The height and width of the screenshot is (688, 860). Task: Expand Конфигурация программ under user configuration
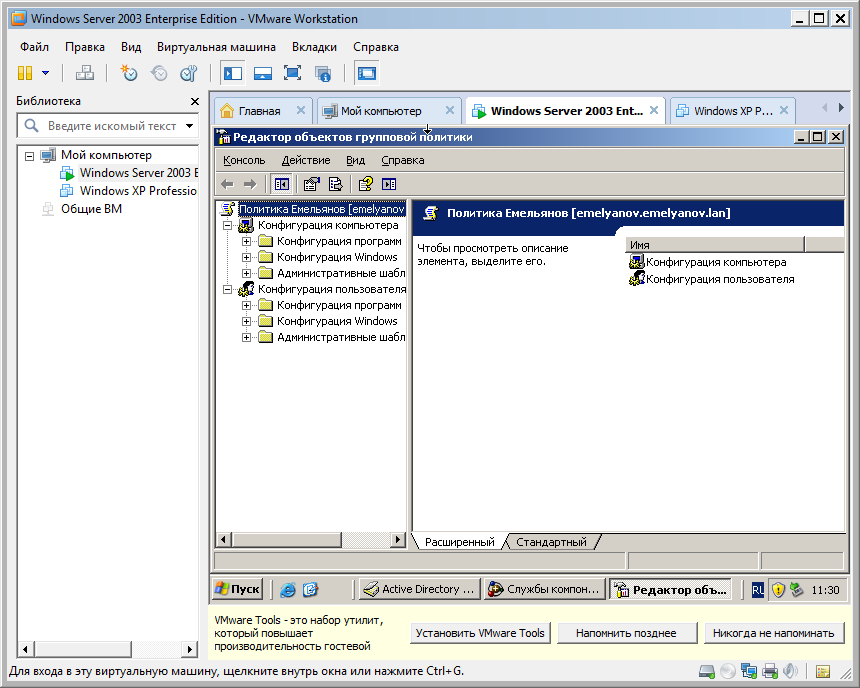[x=246, y=306]
